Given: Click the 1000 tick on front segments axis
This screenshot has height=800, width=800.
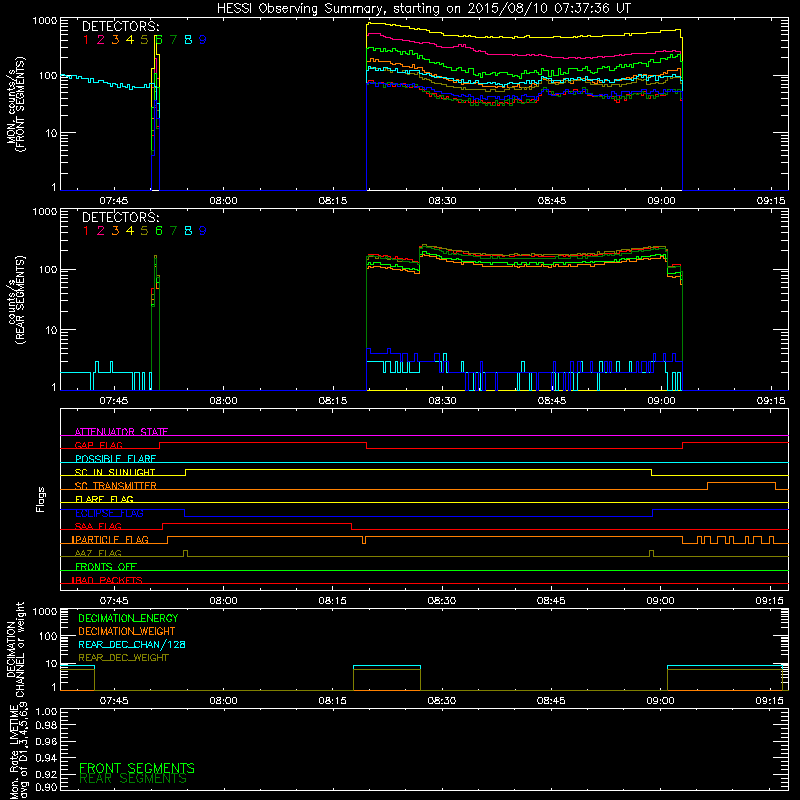Looking at the screenshot, I should 45,21.
